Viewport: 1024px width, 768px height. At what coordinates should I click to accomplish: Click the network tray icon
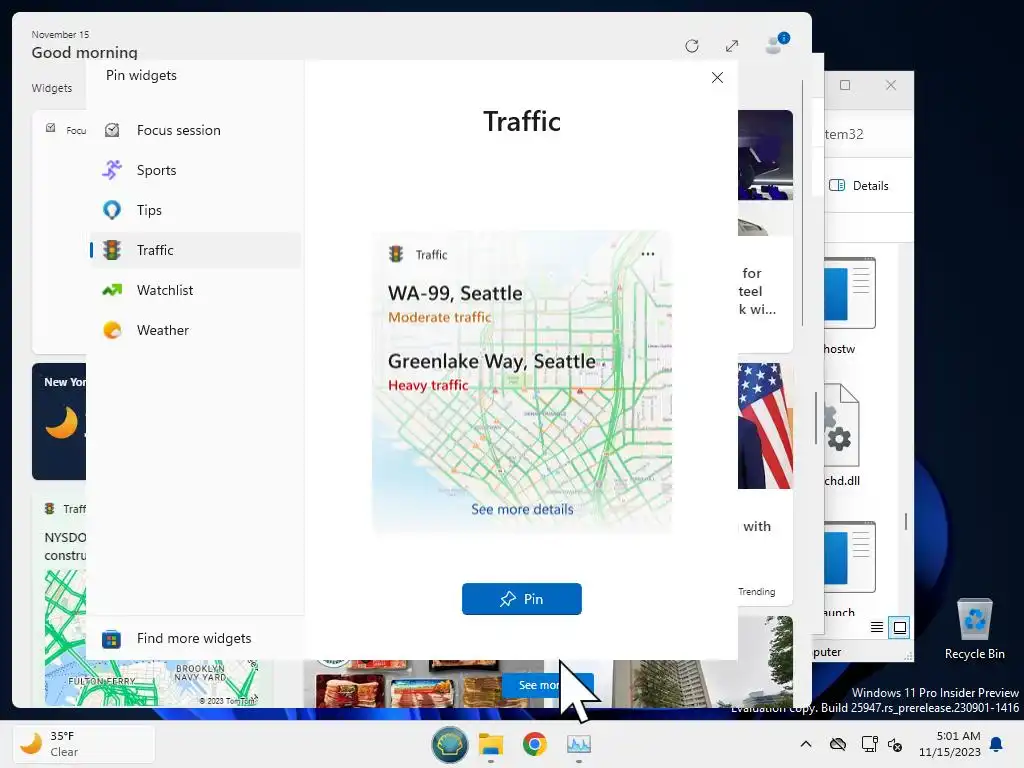pos(869,744)
